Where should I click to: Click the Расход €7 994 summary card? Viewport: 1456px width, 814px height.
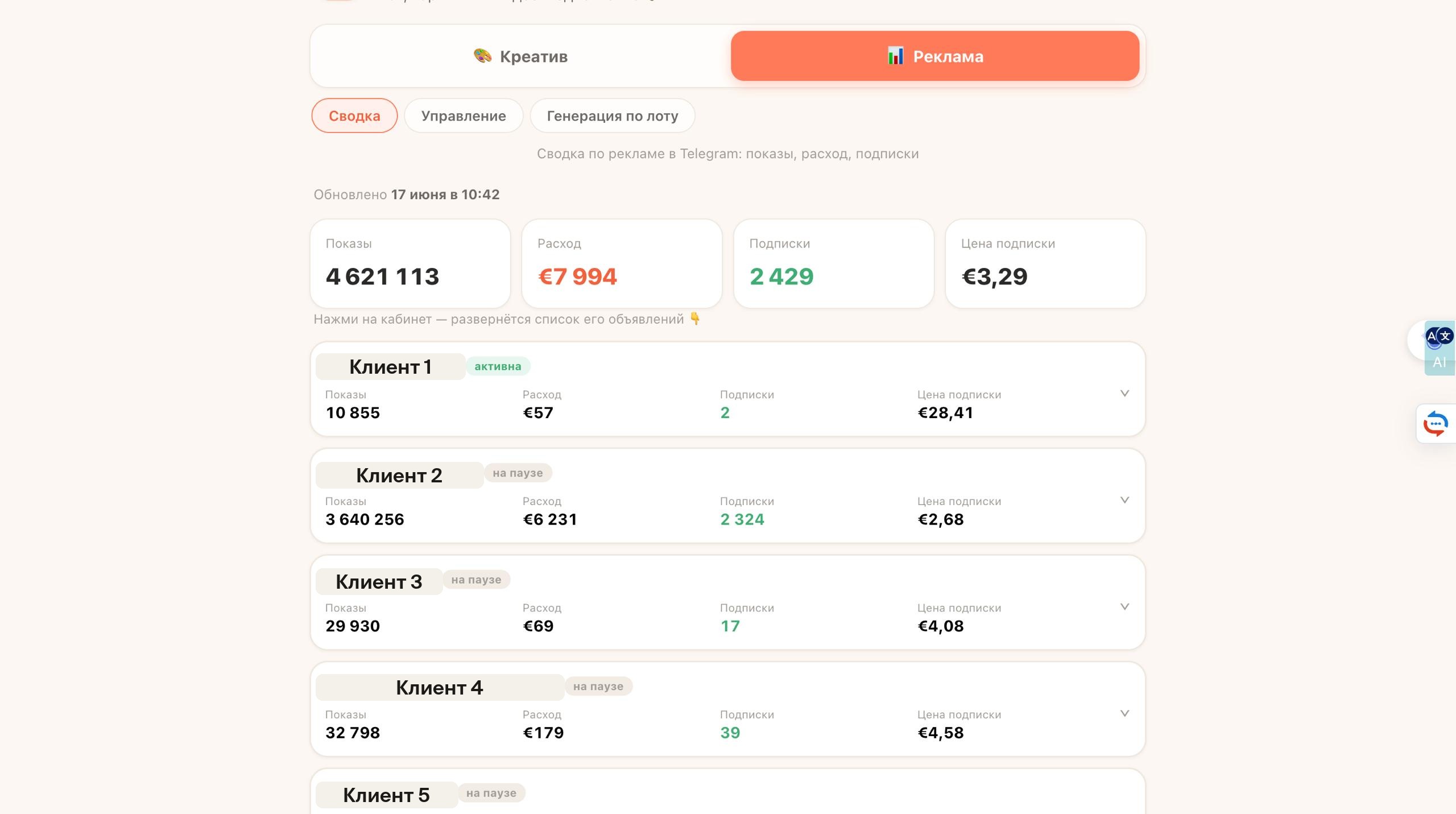(x=622, y=263)
